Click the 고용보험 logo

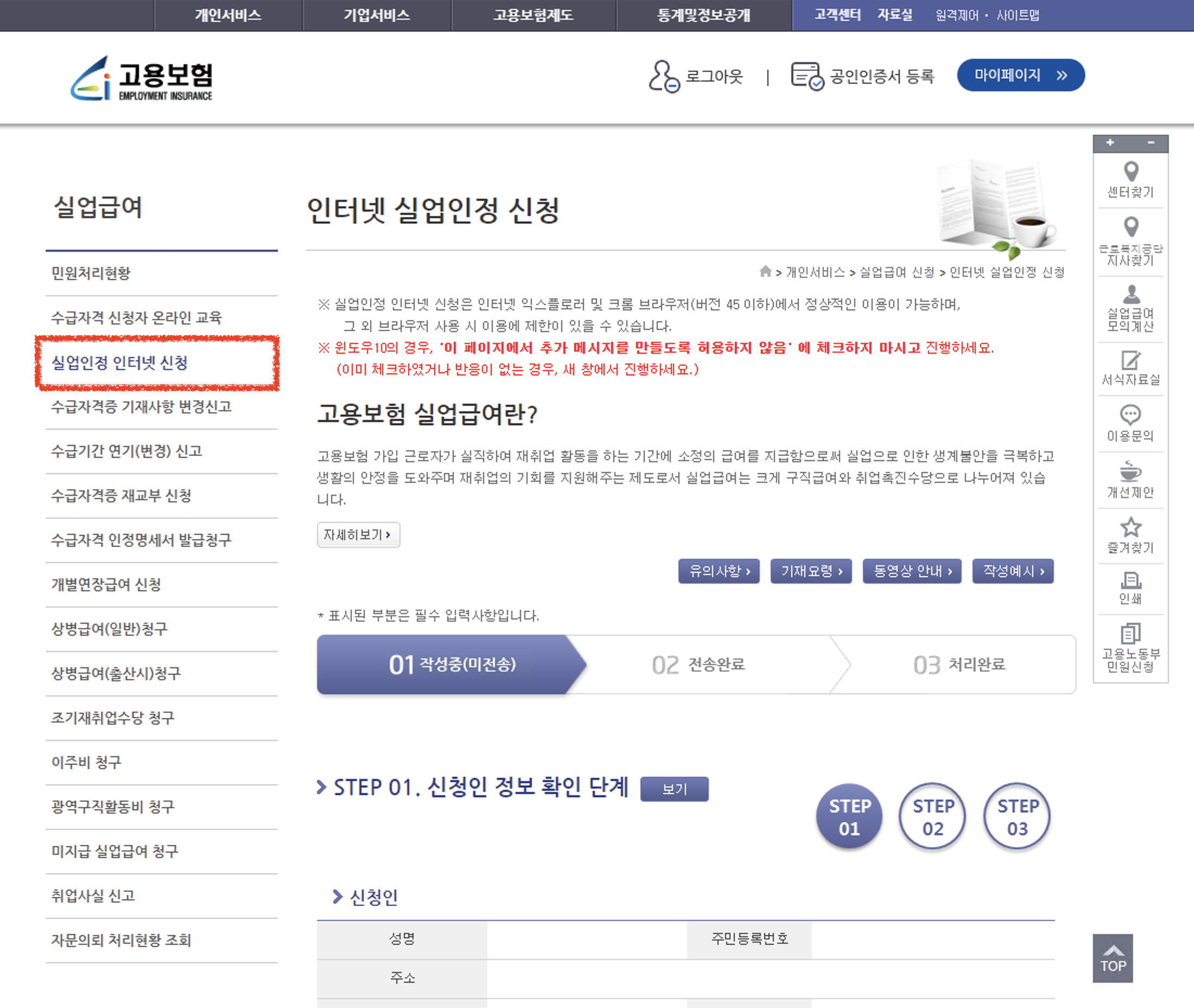tap(142, 79)
